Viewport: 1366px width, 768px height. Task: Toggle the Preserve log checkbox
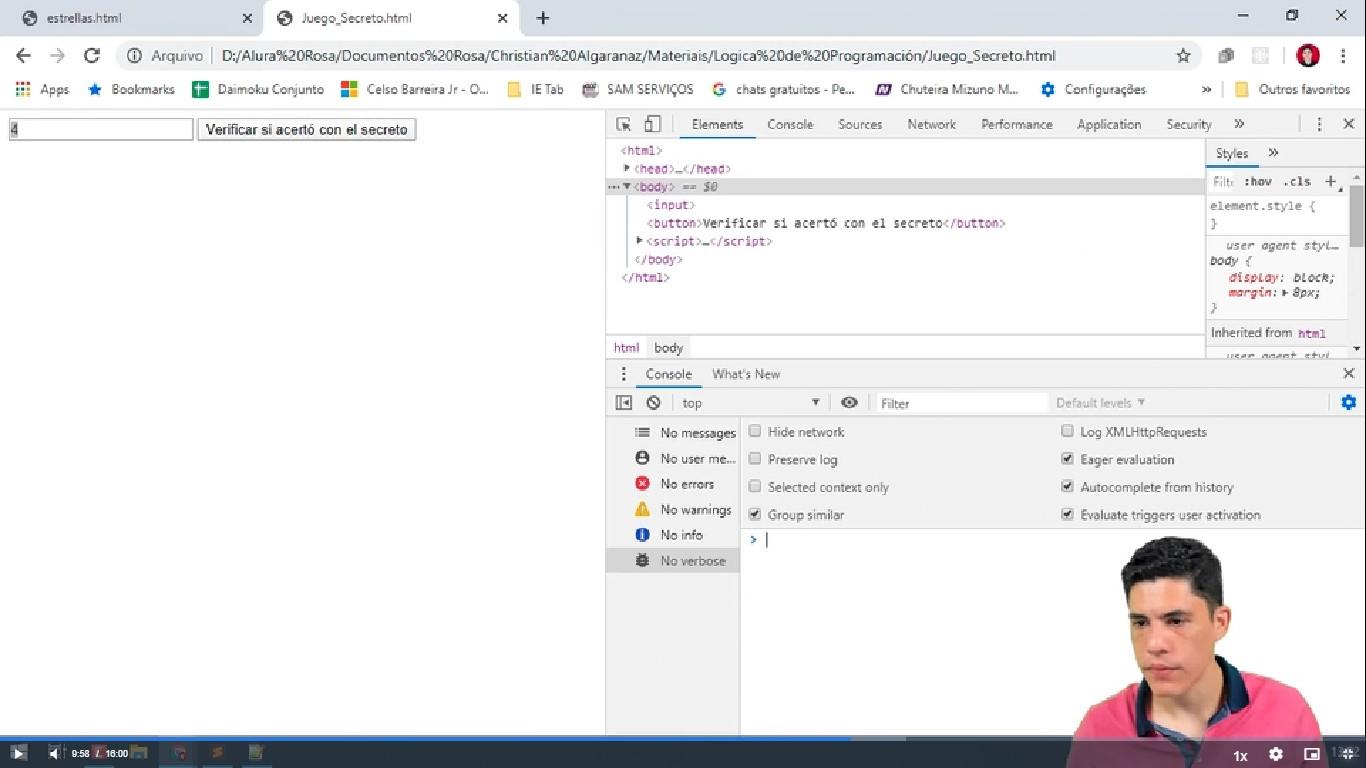pyautogui.click(x=755, y=459)
